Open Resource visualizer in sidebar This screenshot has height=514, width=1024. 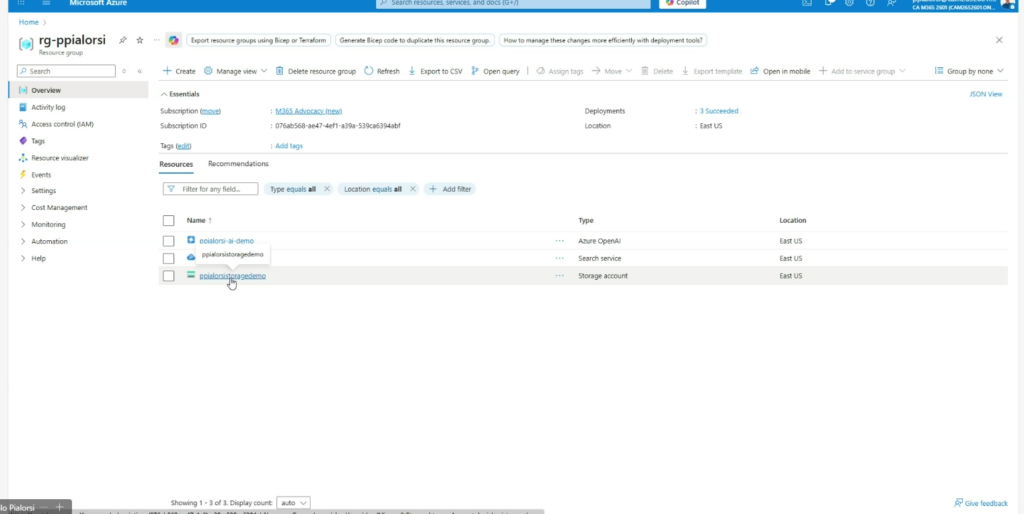coord(59,158)
